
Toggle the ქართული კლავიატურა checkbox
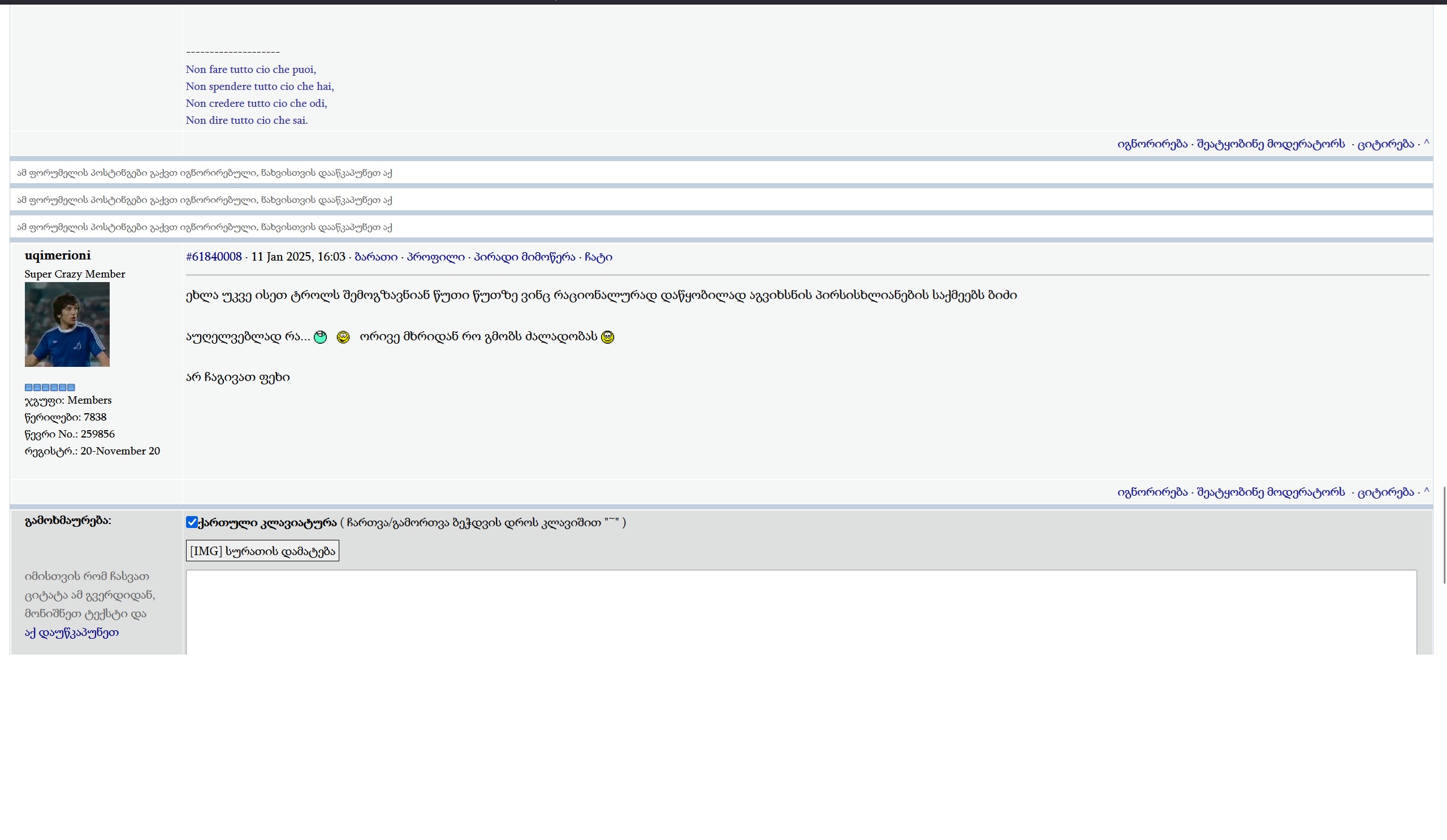192,522
